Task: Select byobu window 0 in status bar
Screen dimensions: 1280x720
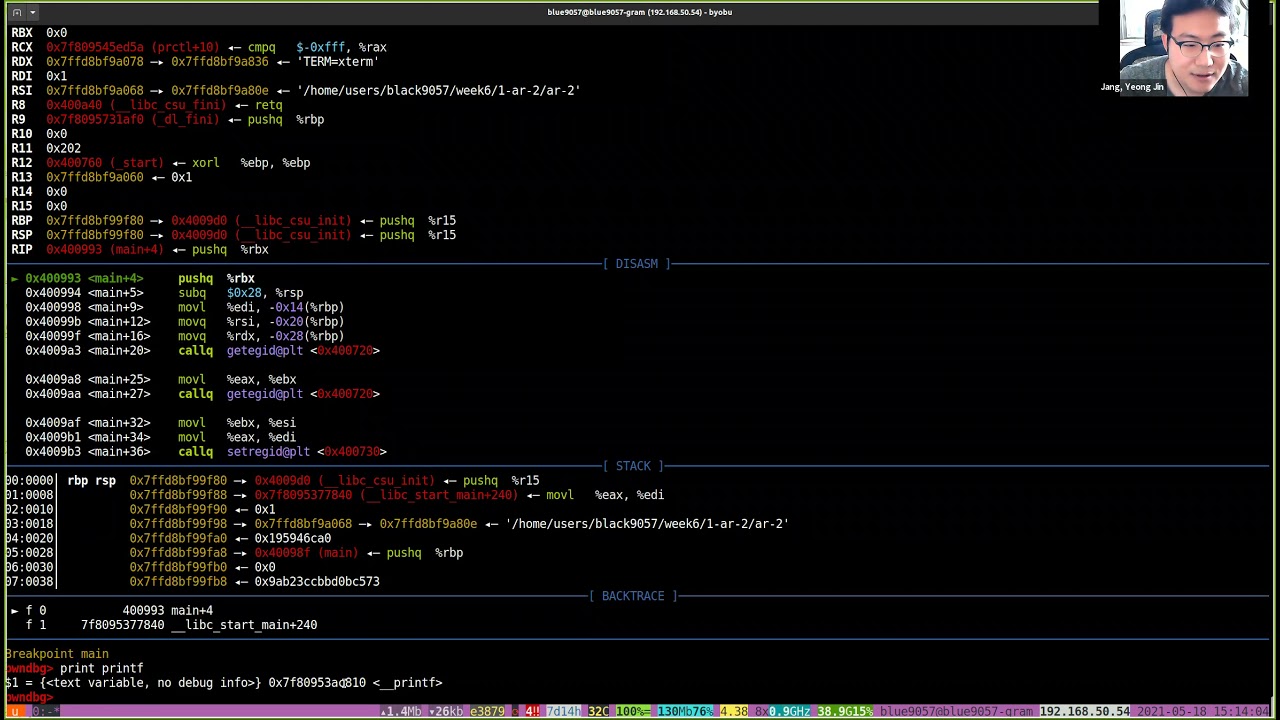Action: tap(45, 711)
